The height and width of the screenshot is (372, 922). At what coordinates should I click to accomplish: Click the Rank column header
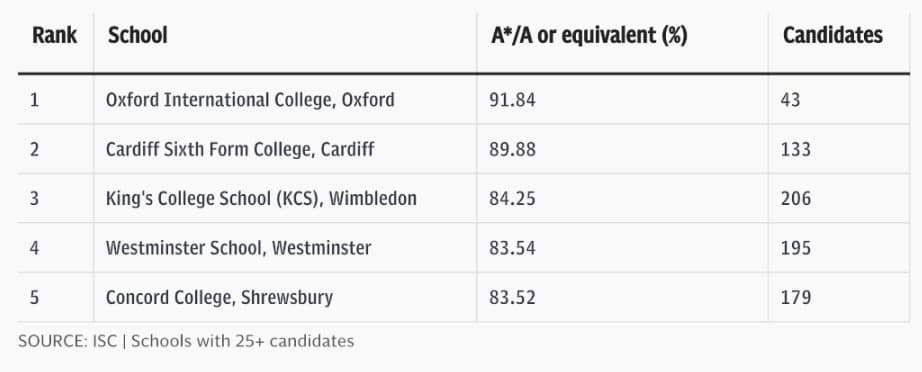tap(54, 36)
